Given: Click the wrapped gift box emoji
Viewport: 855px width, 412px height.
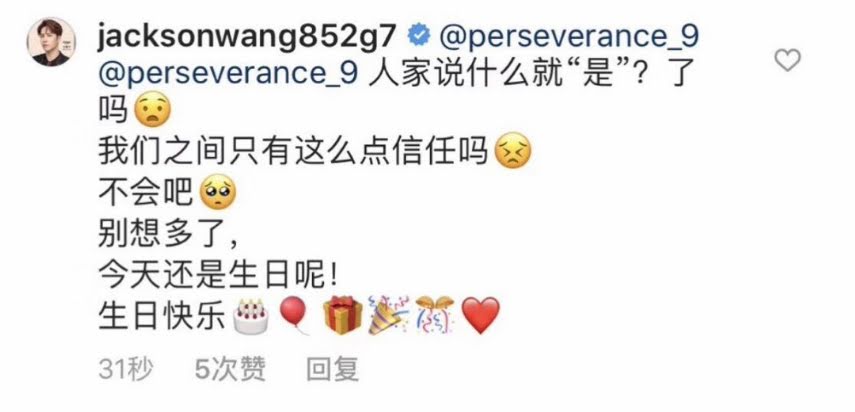Looking at the screenshot, I should [342, 316].
